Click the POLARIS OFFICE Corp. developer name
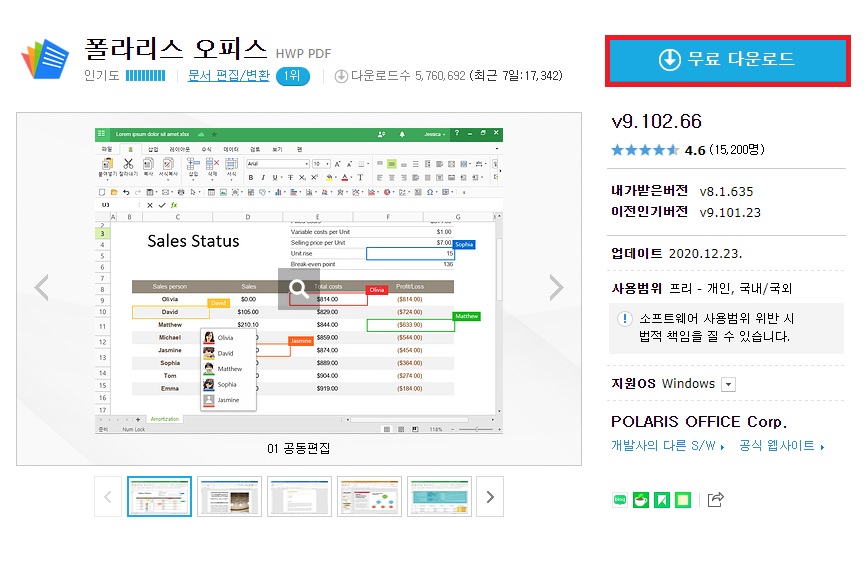This screenshot has height=564, width=868. 699,422
